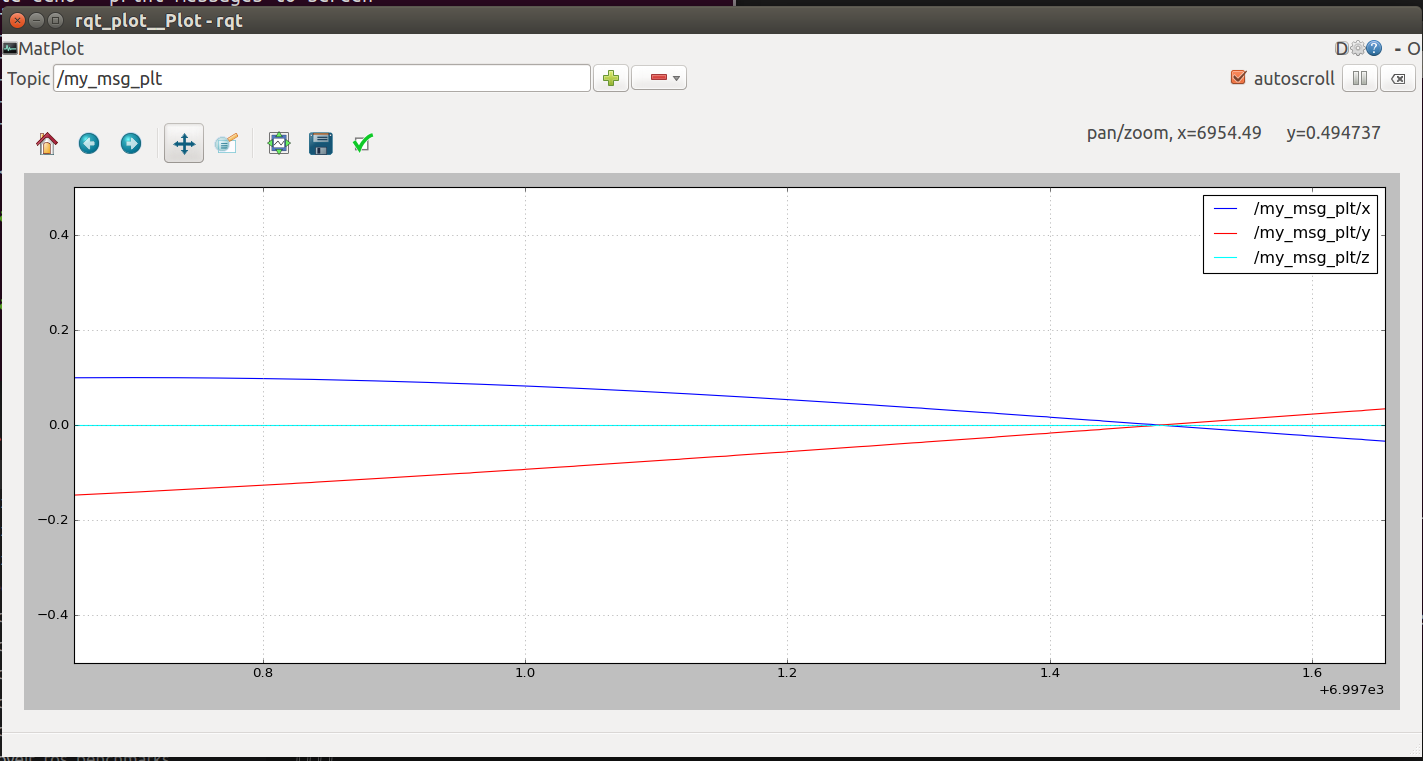Click the gear settings icon
This screenshot has height=761, width=1423.
coord(1358,48)
